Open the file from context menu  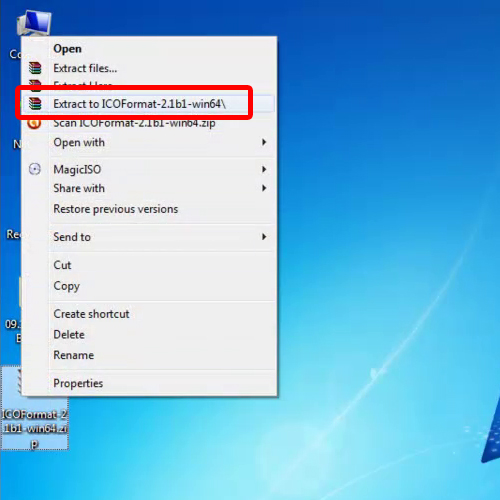click(149, 49)
